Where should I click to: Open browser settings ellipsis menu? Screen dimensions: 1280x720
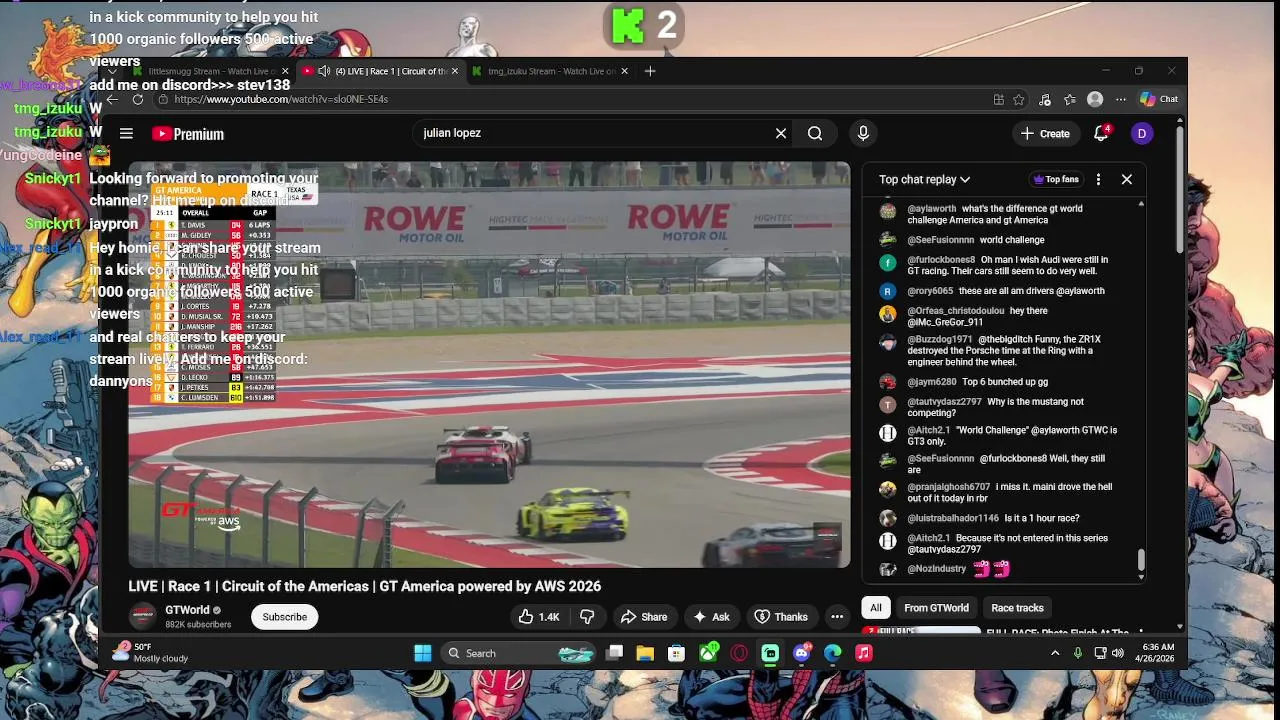(x=1121, y=99)
